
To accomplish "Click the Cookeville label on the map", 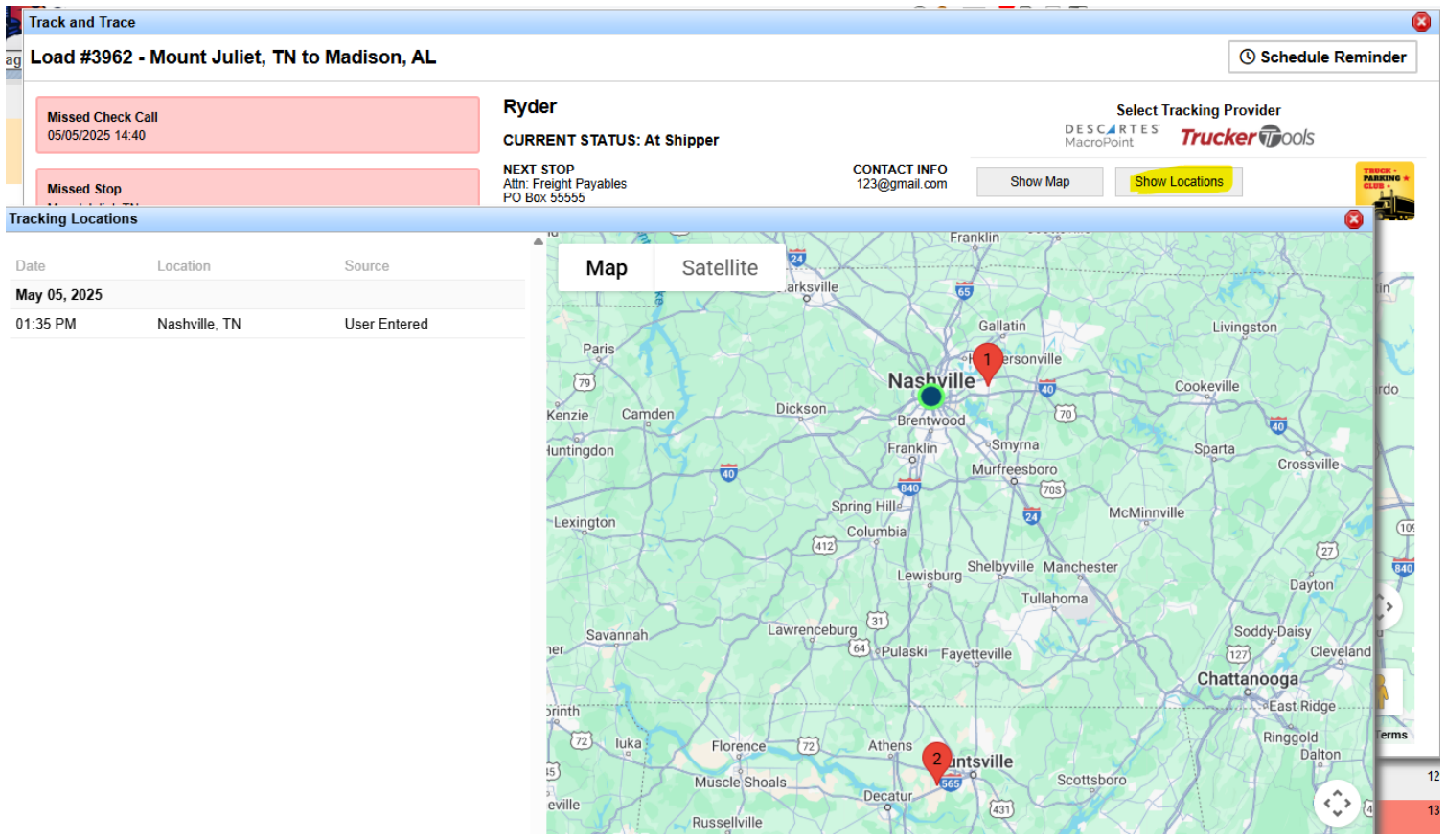I will (x=1206, y=386).
